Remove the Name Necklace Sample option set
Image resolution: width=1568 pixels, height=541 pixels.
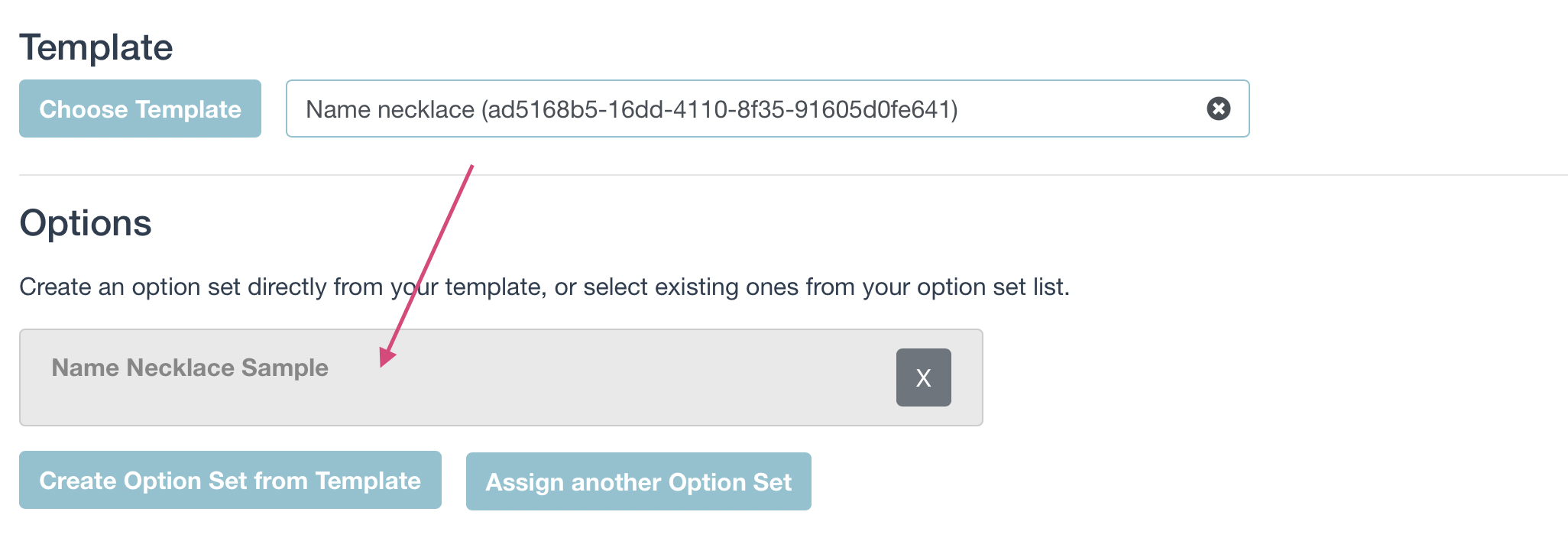click(x=923, y=377)
